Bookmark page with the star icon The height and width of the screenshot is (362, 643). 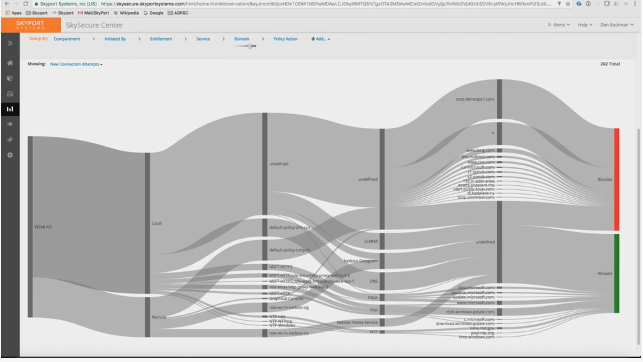tap(568, 4)
